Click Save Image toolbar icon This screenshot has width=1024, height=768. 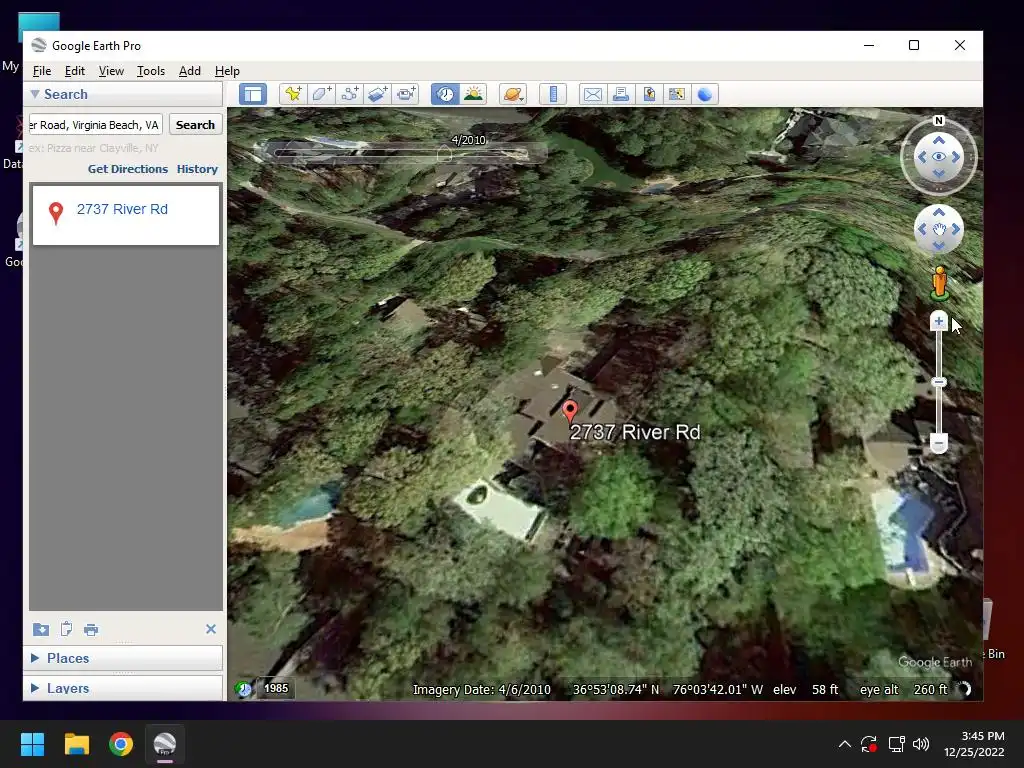[x=649, y=94]
